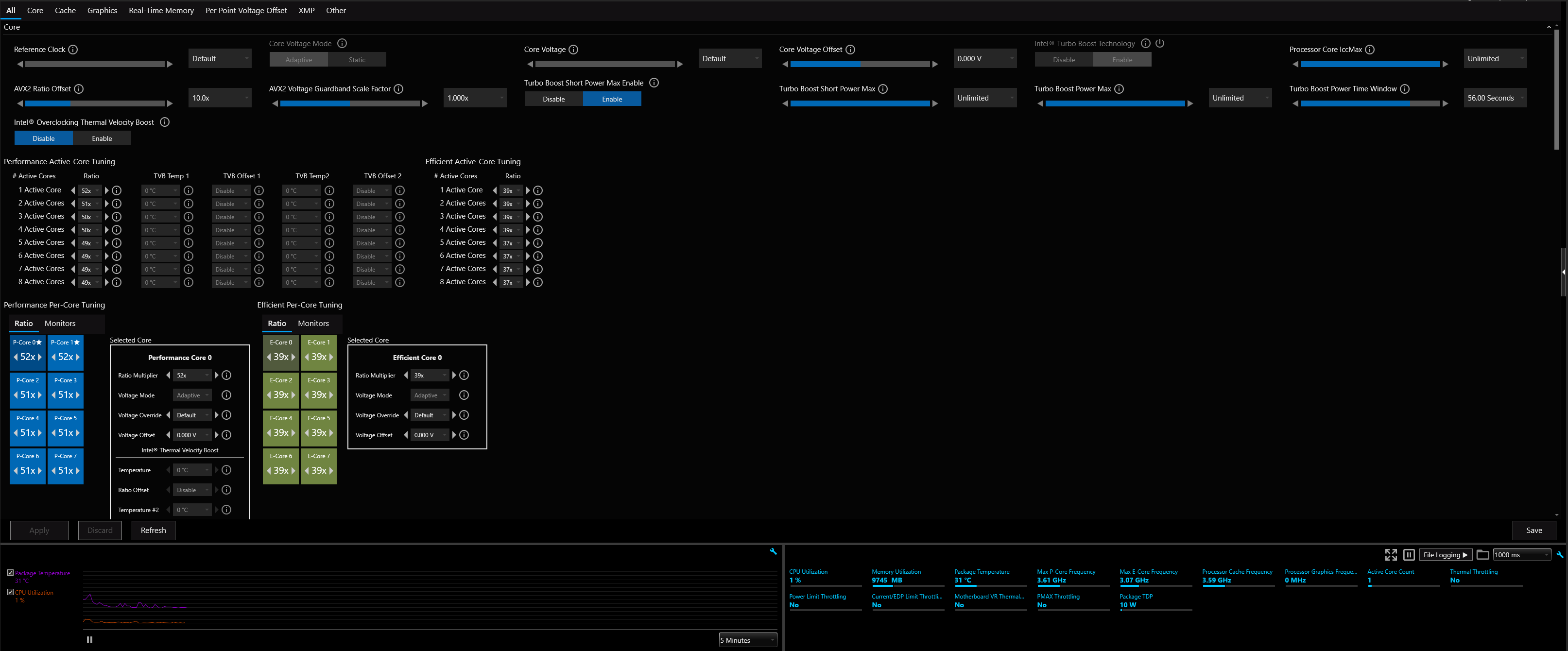
Task: Enable Intel Overclocking Thermal Velocity Boost
Action: (x=102, y=139)
